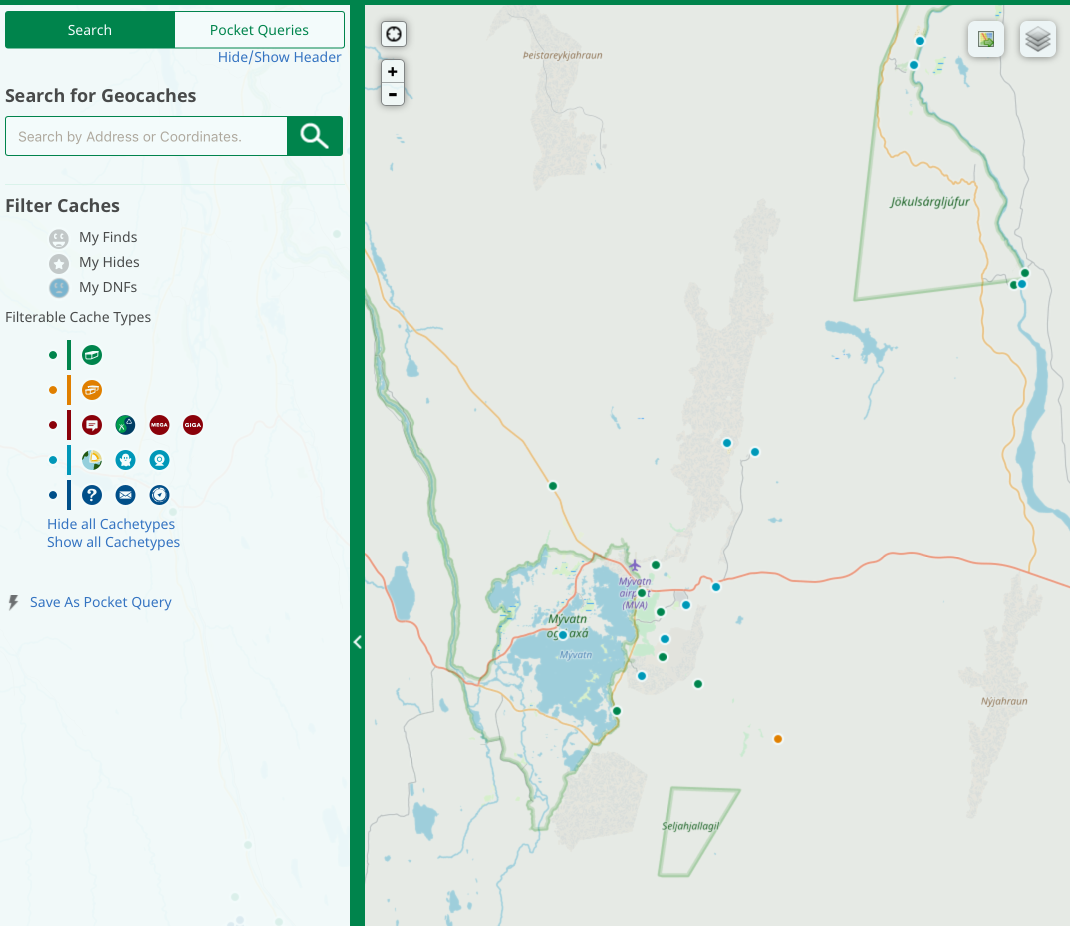Toggle the green Traditional Cache type icon

[x=92, y=355]
